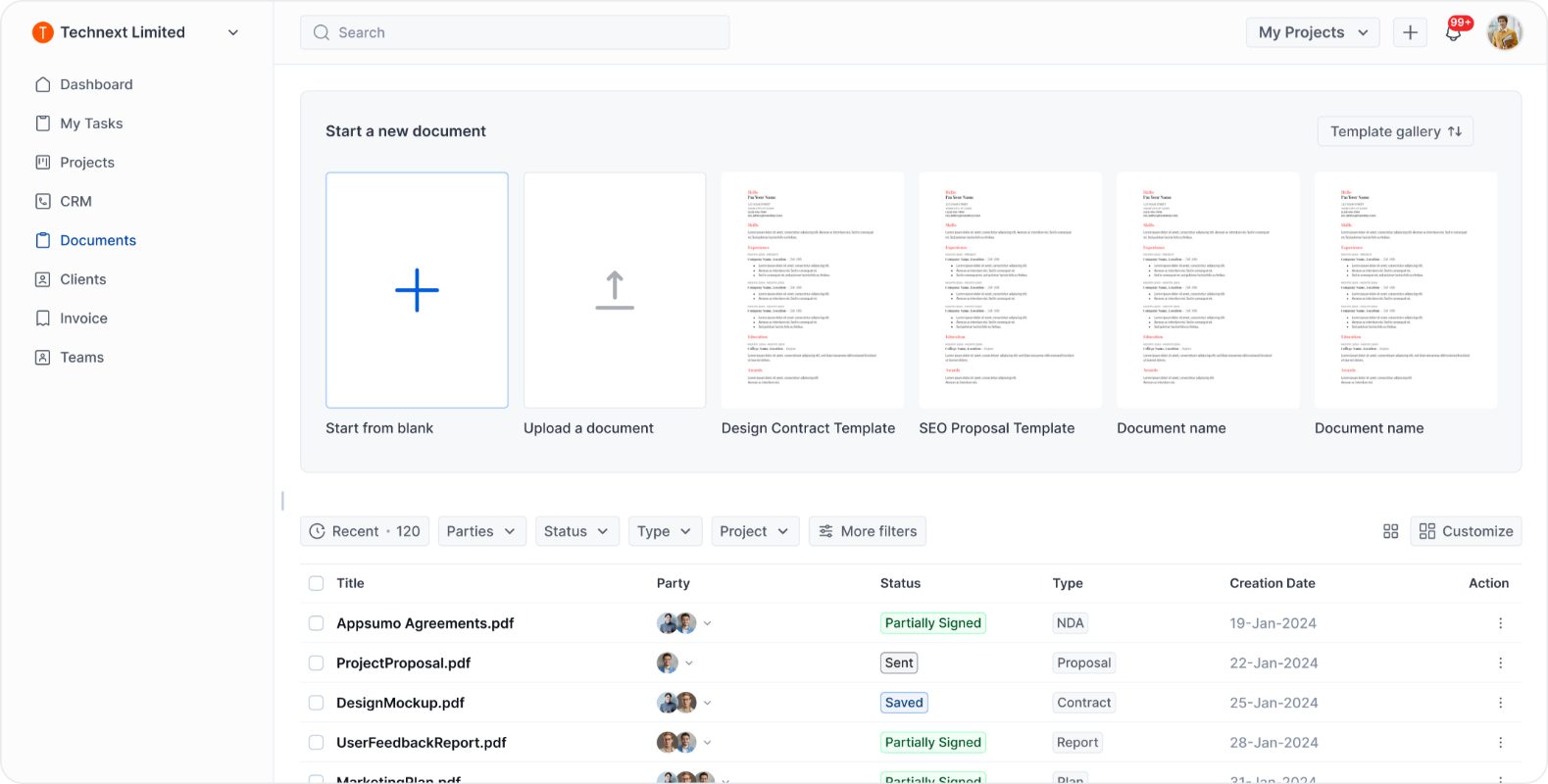Open More filters button

click(x=867, y=531)
